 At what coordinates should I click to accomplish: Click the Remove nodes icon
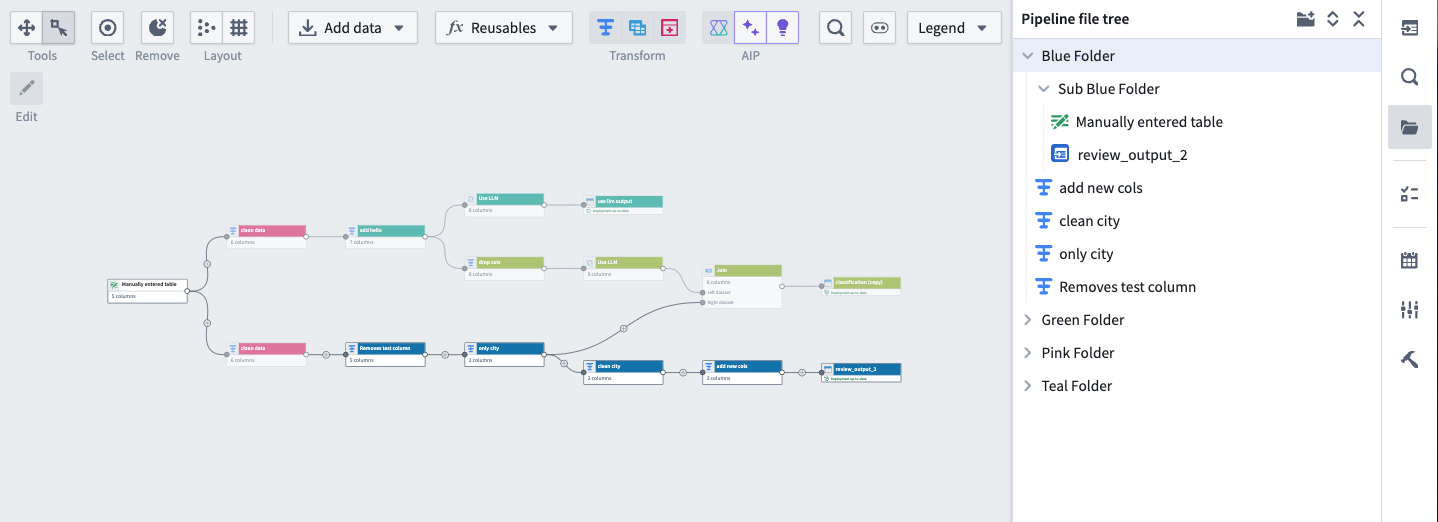157,28
